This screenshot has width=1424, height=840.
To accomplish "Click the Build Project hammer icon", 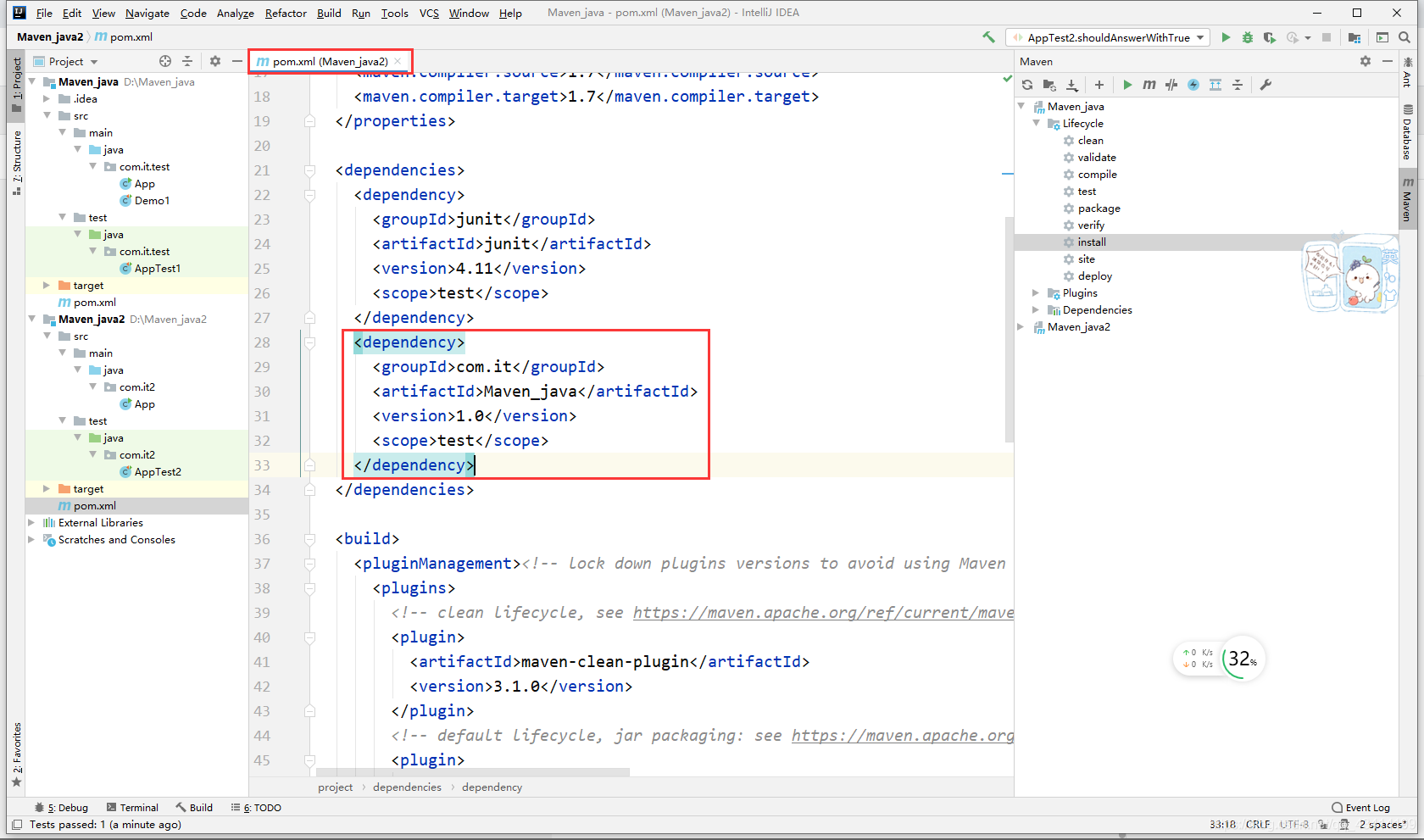I will (988, 37).
